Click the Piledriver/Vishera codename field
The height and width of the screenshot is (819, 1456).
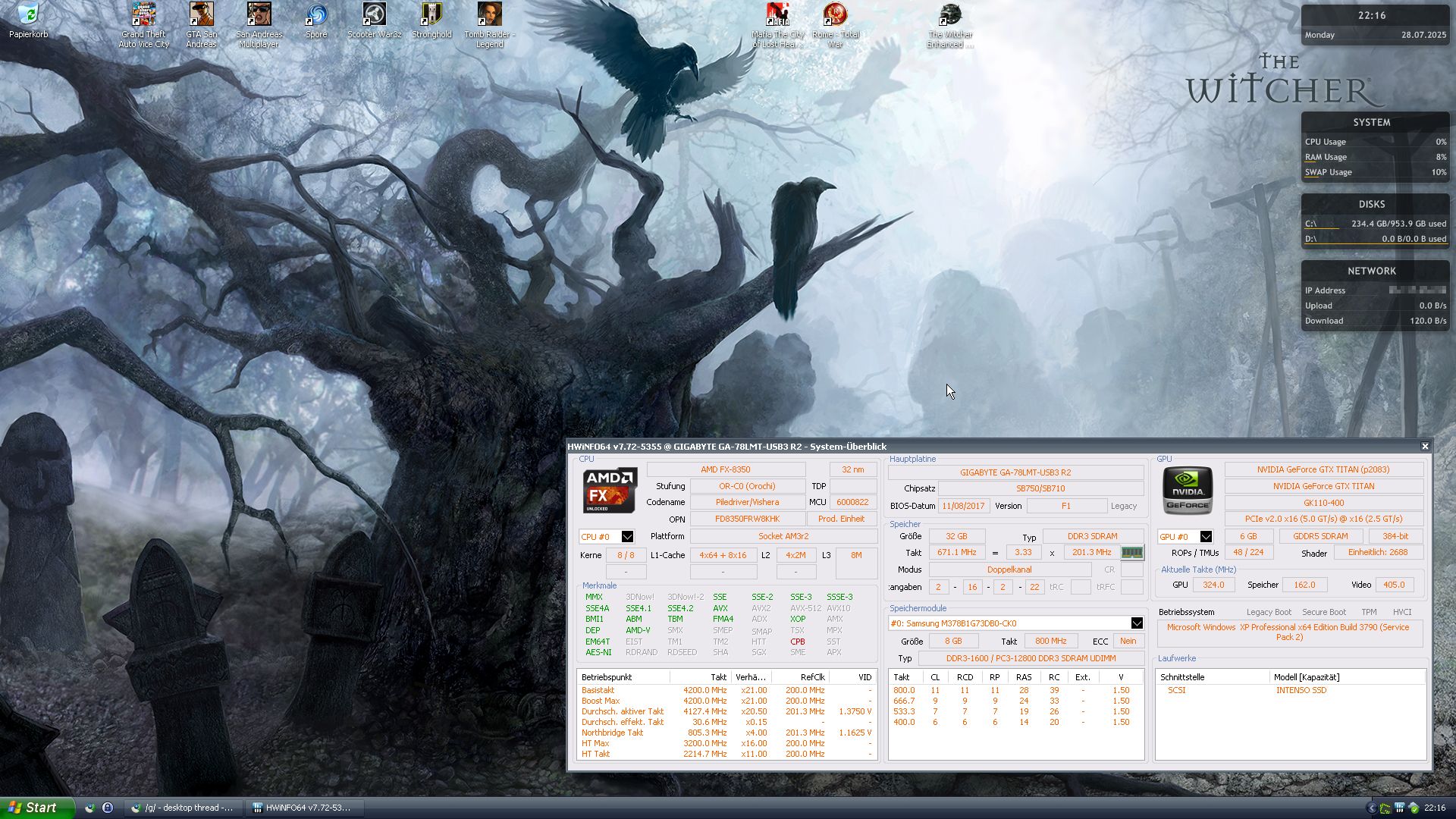747,502
